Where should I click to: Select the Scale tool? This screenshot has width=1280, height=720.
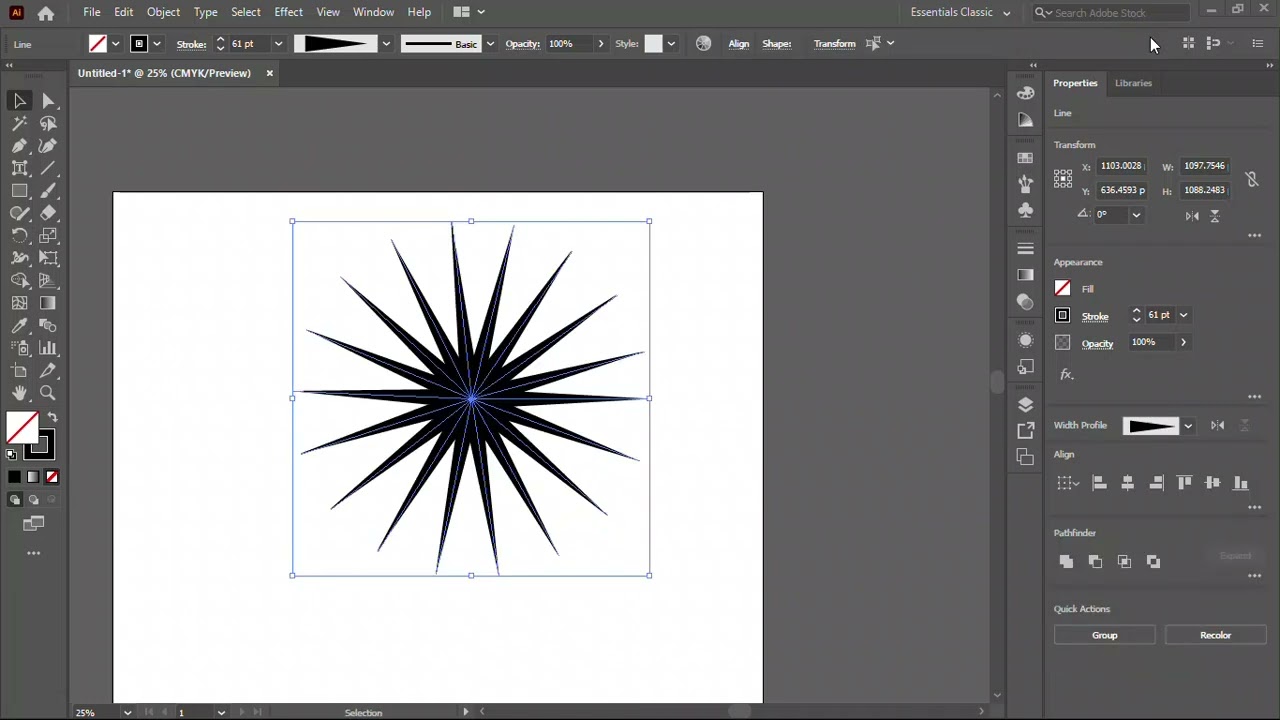[48, 236]
